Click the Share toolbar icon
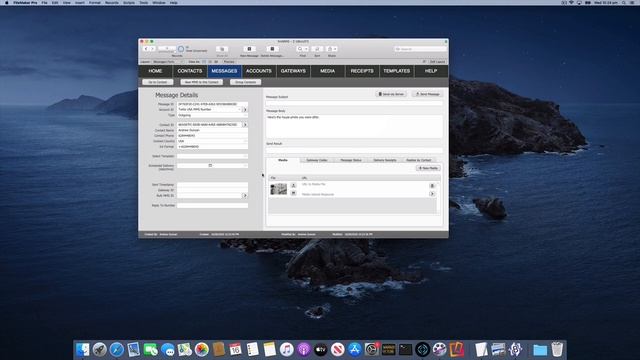The image size is (640, 360). tap(330, 49)
